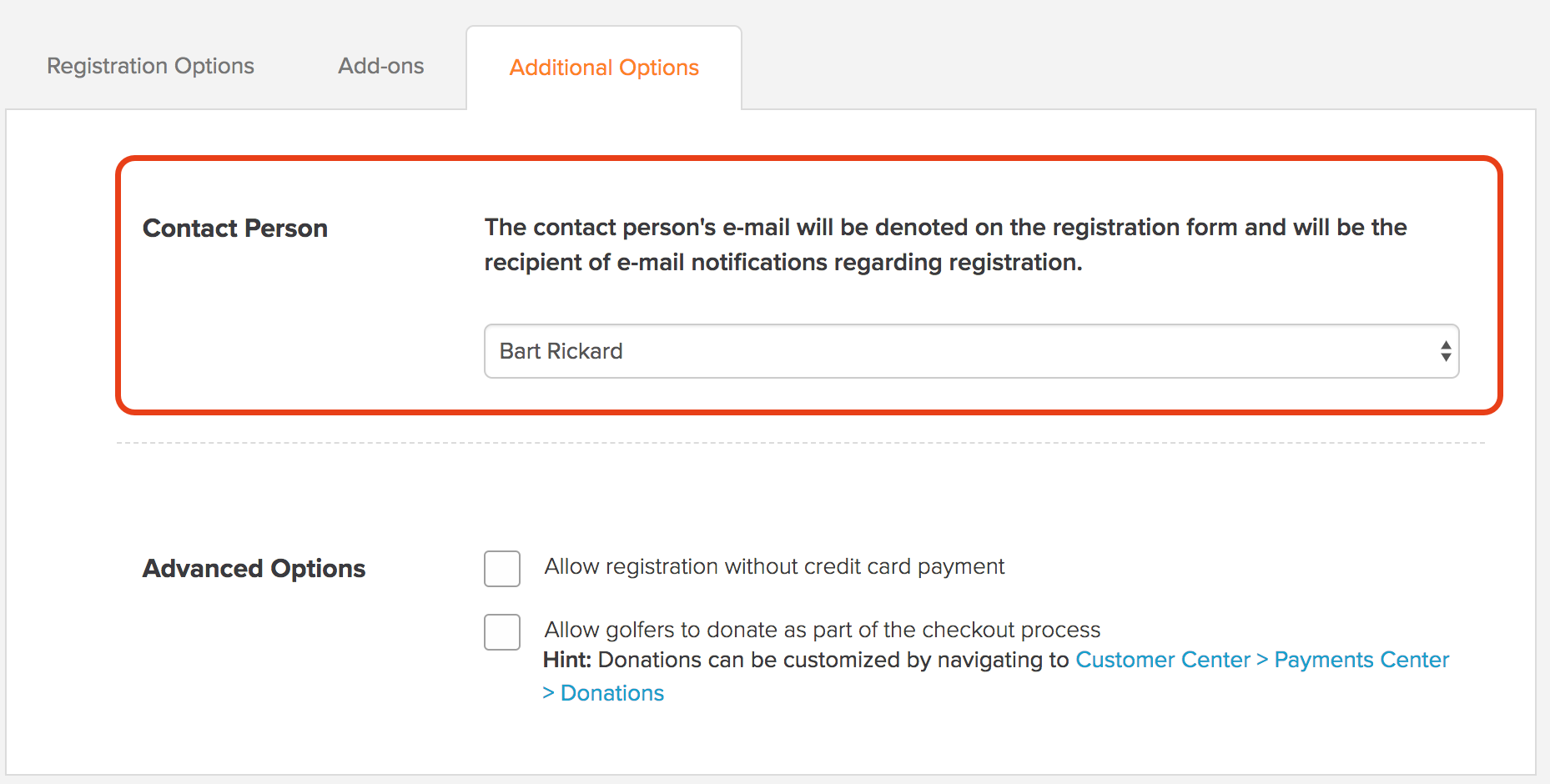
Task: Follow the Customer Center link
Action: point(1163,660)
